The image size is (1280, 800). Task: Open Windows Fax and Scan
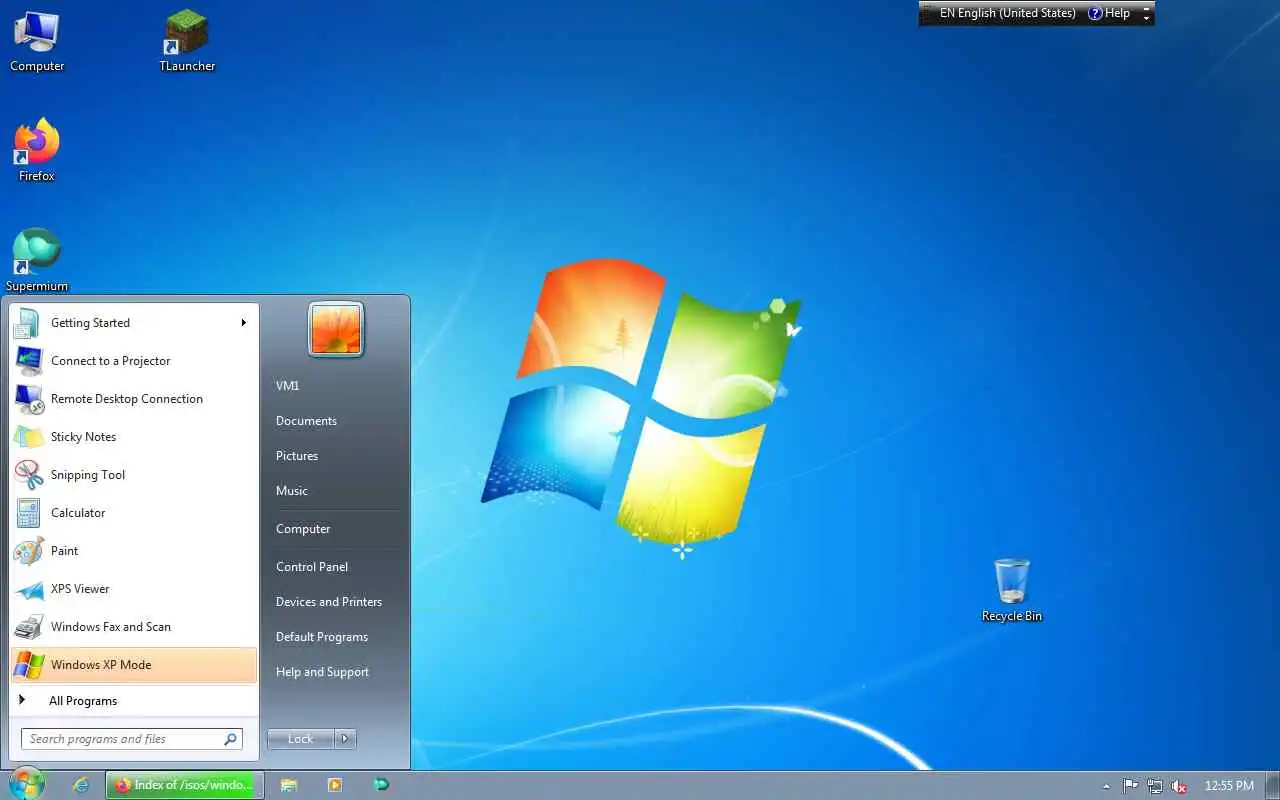click(134, 627)
